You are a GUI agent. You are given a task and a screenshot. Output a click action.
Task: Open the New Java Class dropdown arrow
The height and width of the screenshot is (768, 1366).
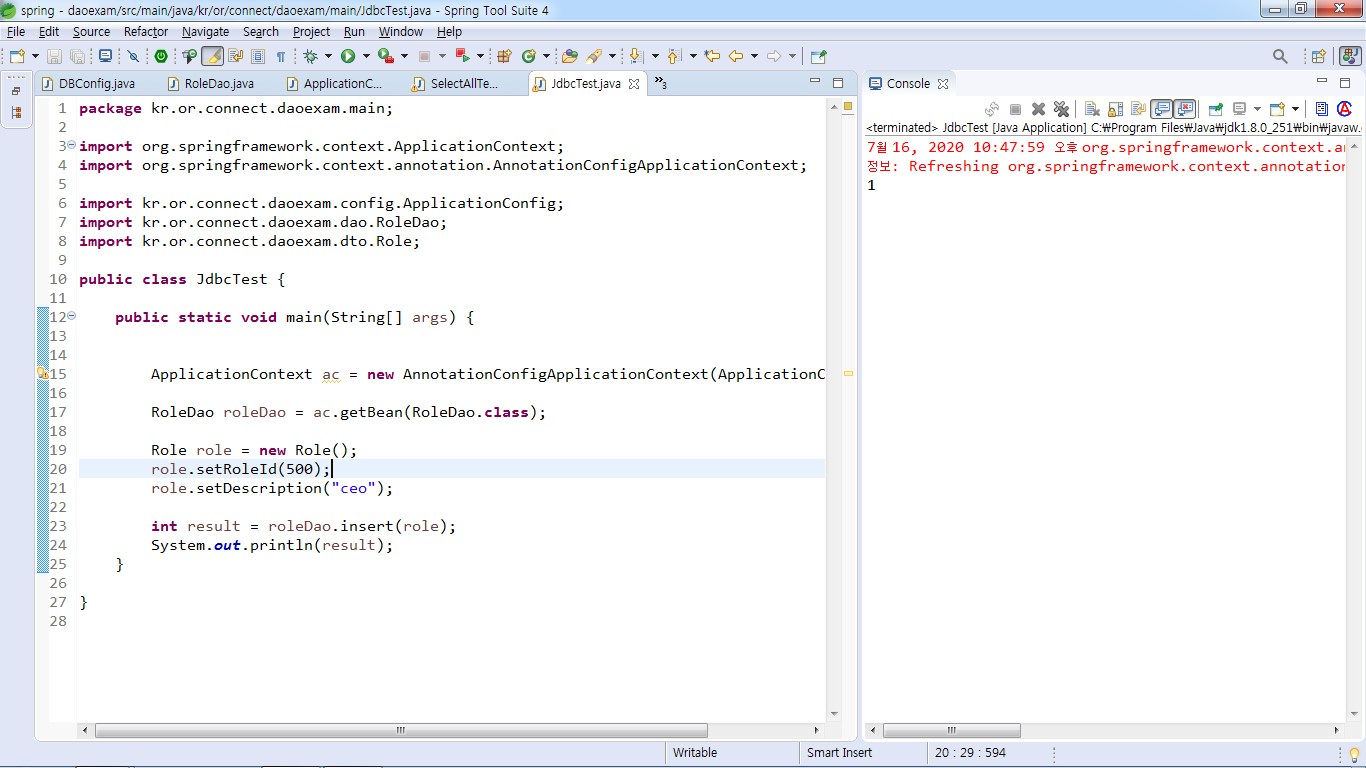pos(546,56)
